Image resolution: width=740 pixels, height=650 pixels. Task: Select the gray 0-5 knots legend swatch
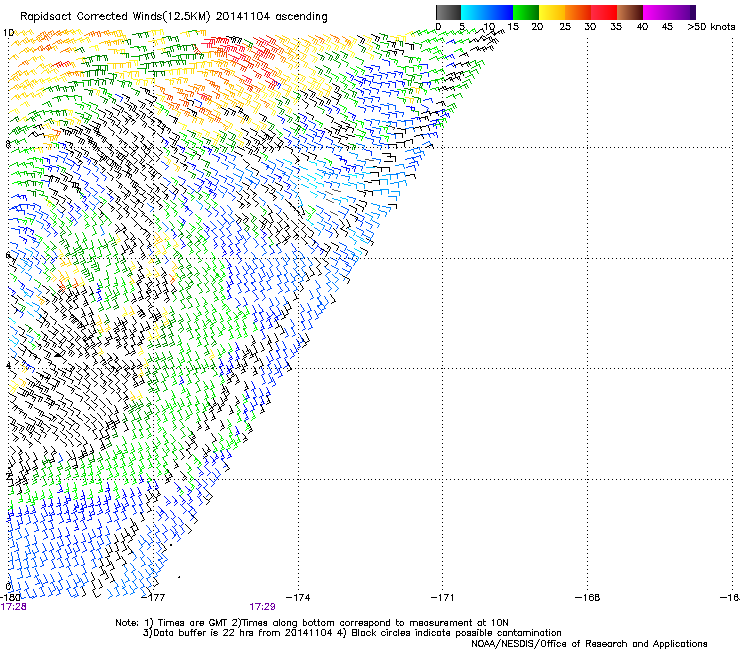(x=448, y=12)
